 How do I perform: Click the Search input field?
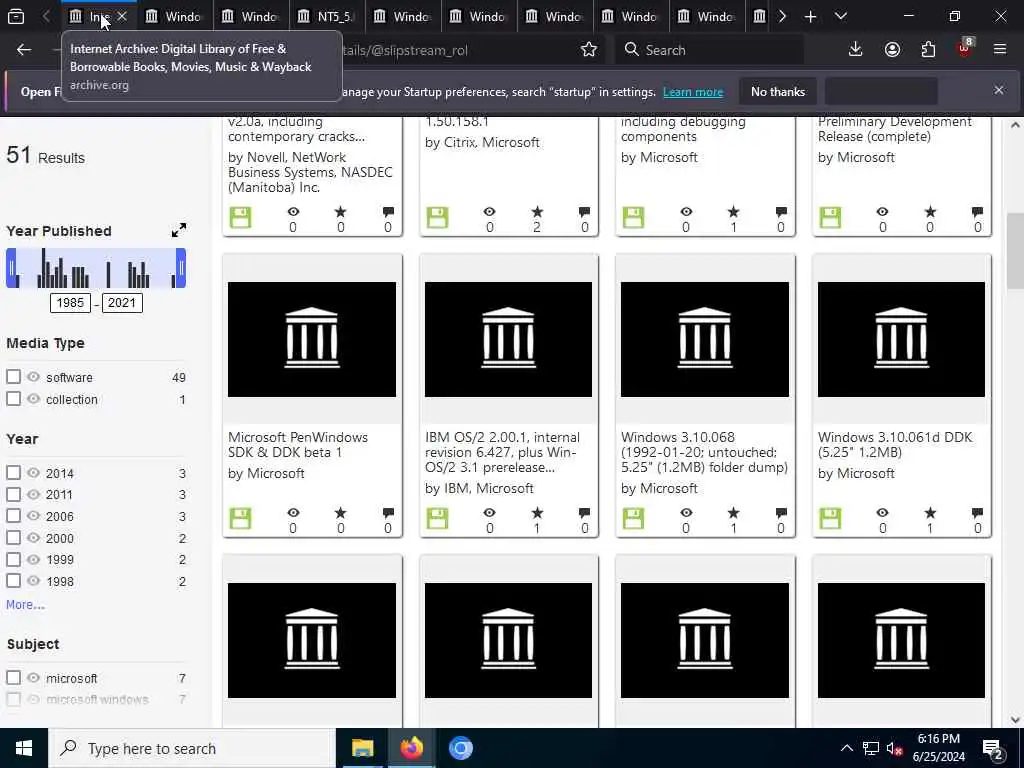pyautogui.click(x=709, y=50)
